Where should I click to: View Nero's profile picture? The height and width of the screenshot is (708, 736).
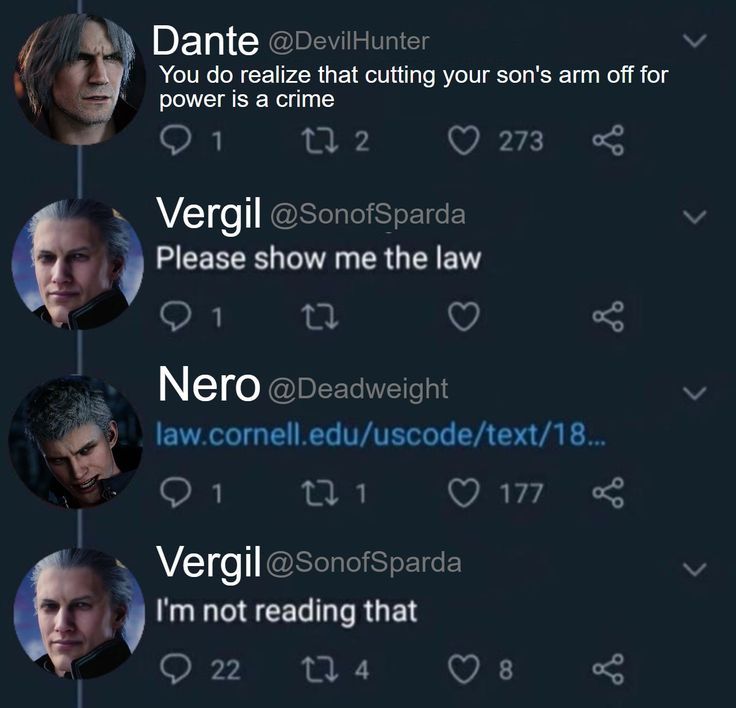75,443
